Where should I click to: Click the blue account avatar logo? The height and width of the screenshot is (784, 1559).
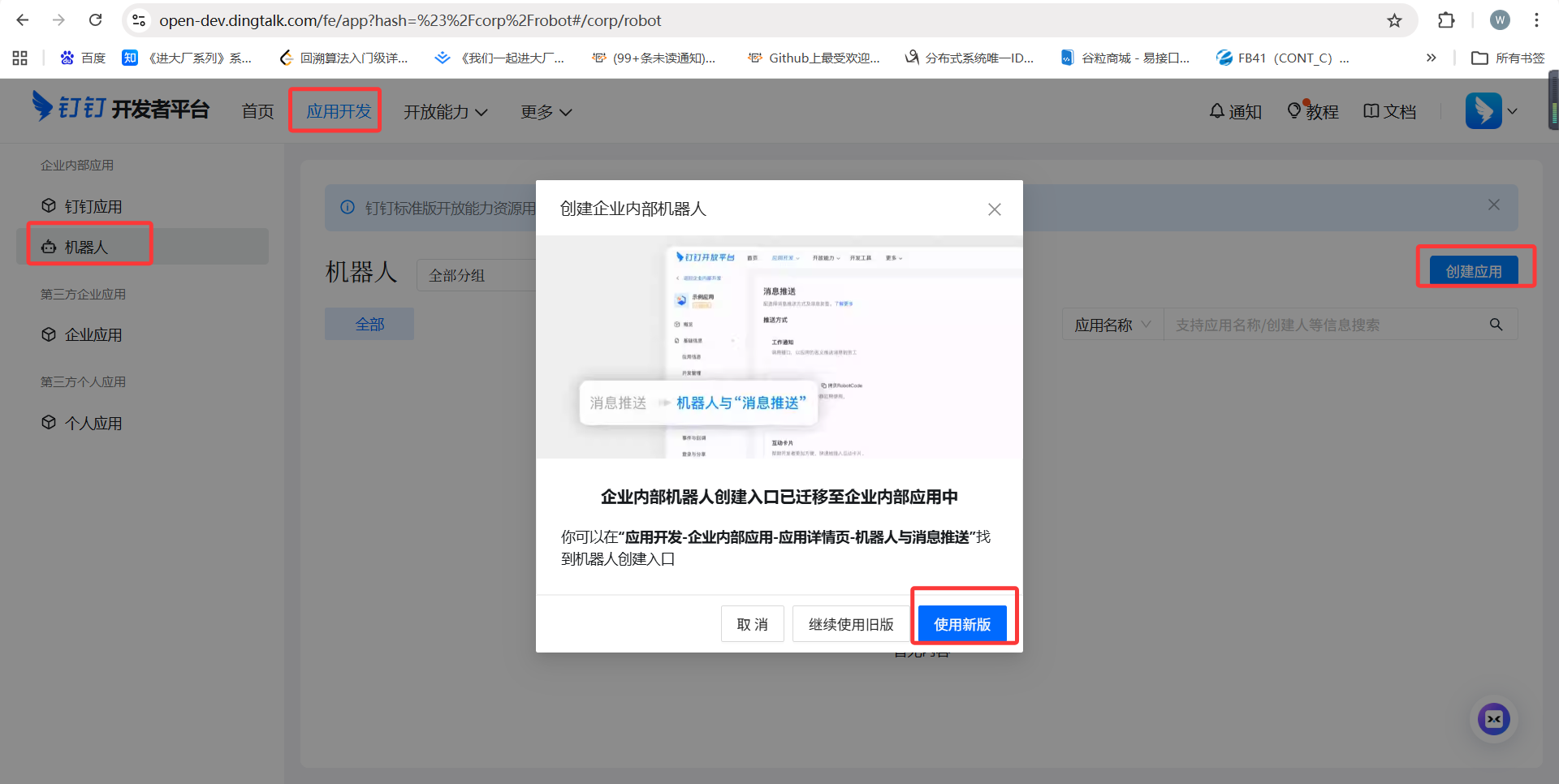[x=1483, y=111]
